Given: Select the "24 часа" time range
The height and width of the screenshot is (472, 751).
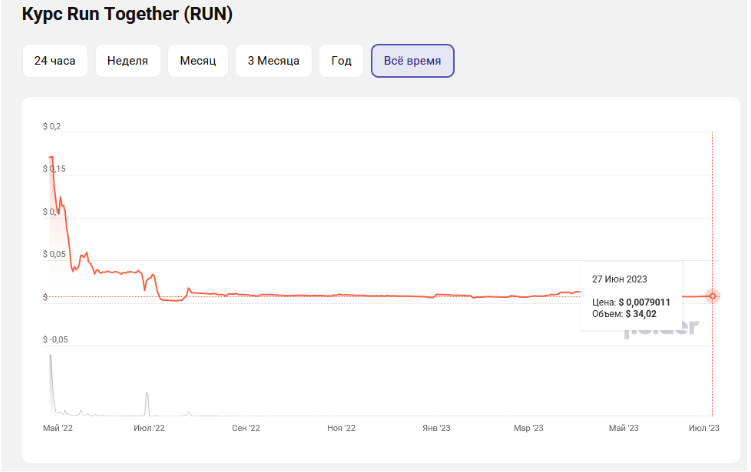Looking at the screenshot, I should pos(55,61).
